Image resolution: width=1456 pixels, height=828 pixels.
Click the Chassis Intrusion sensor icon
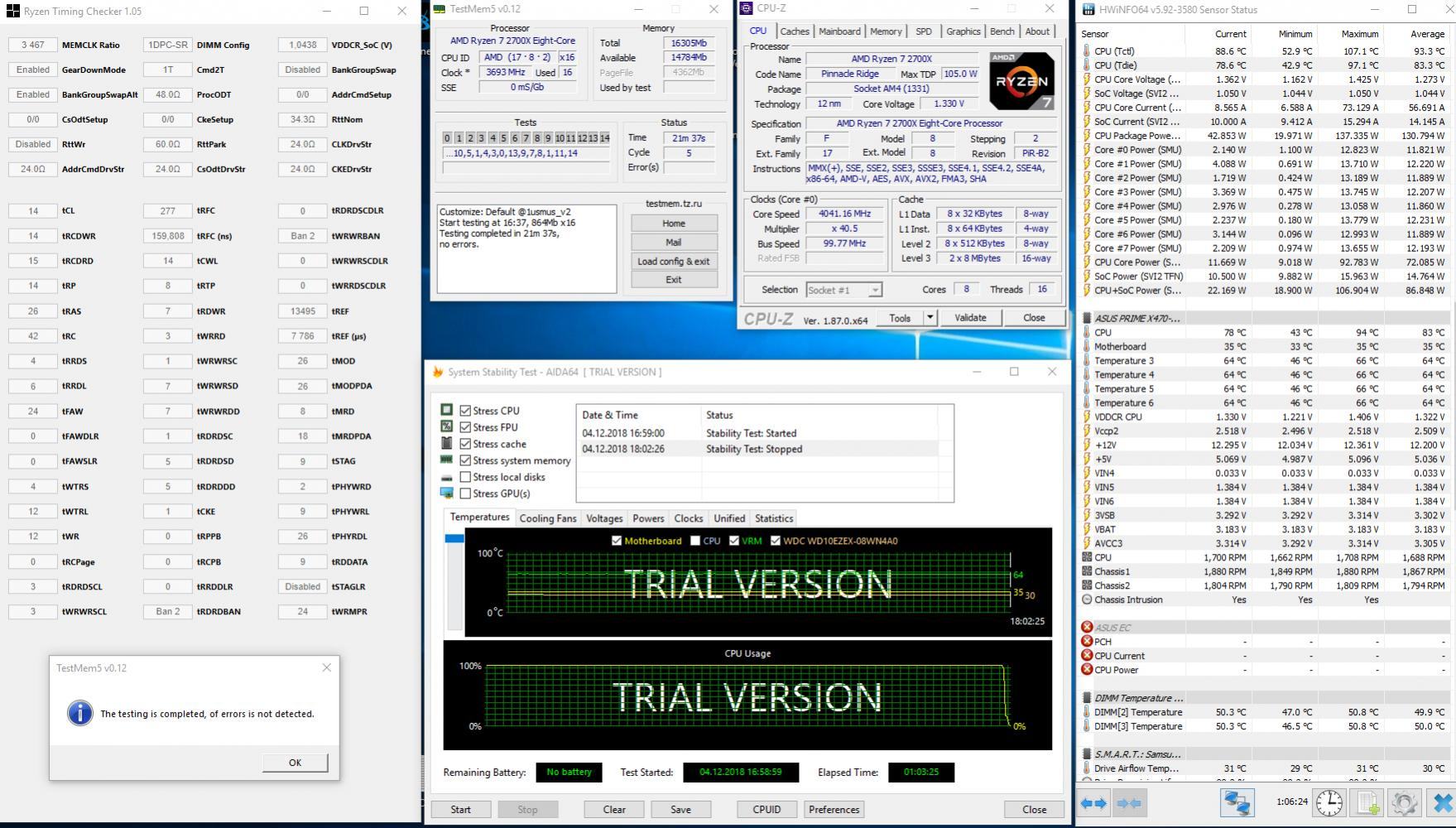pos(1087,599)
